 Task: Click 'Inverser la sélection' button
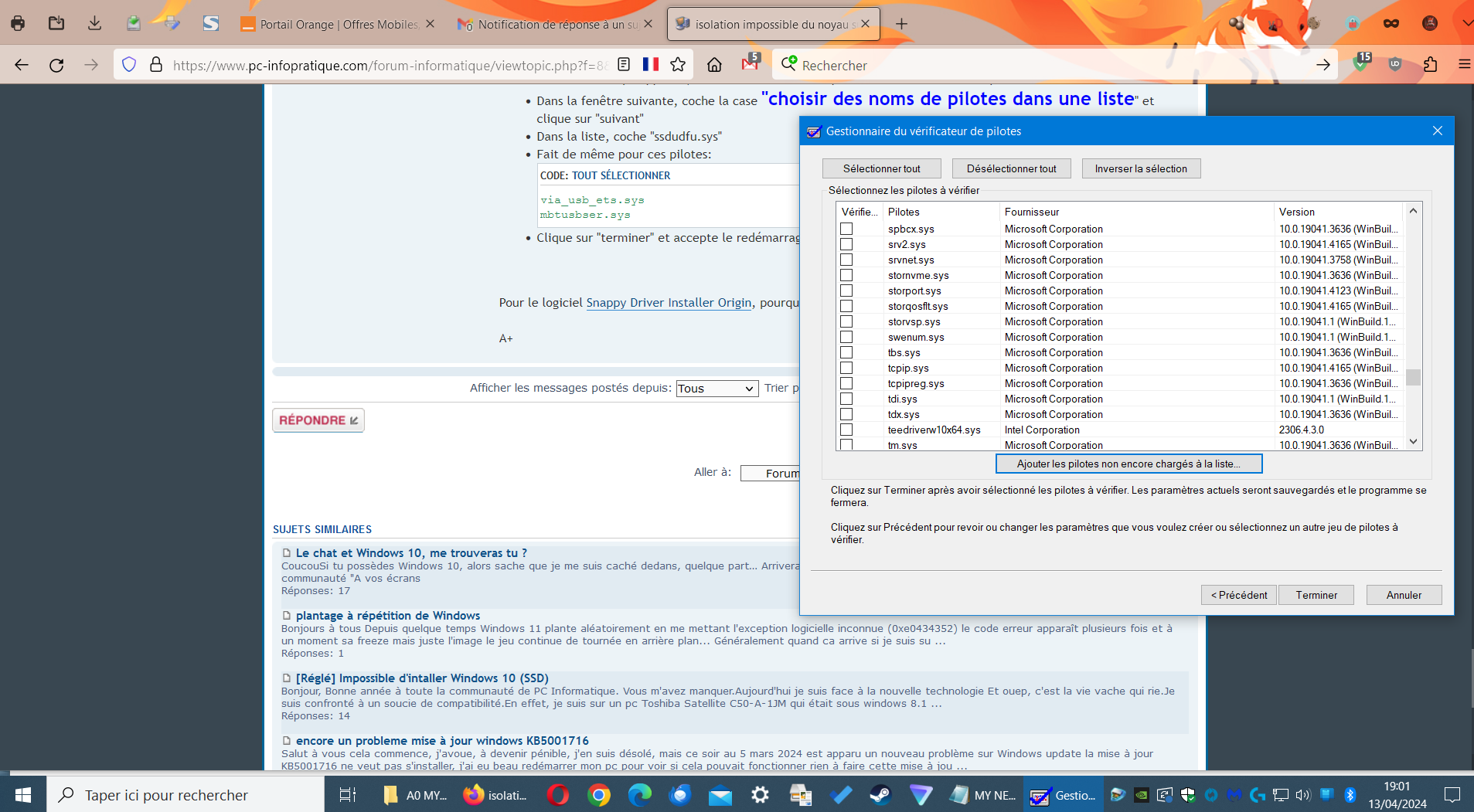pyautogui.click(x=1141, y=168)
